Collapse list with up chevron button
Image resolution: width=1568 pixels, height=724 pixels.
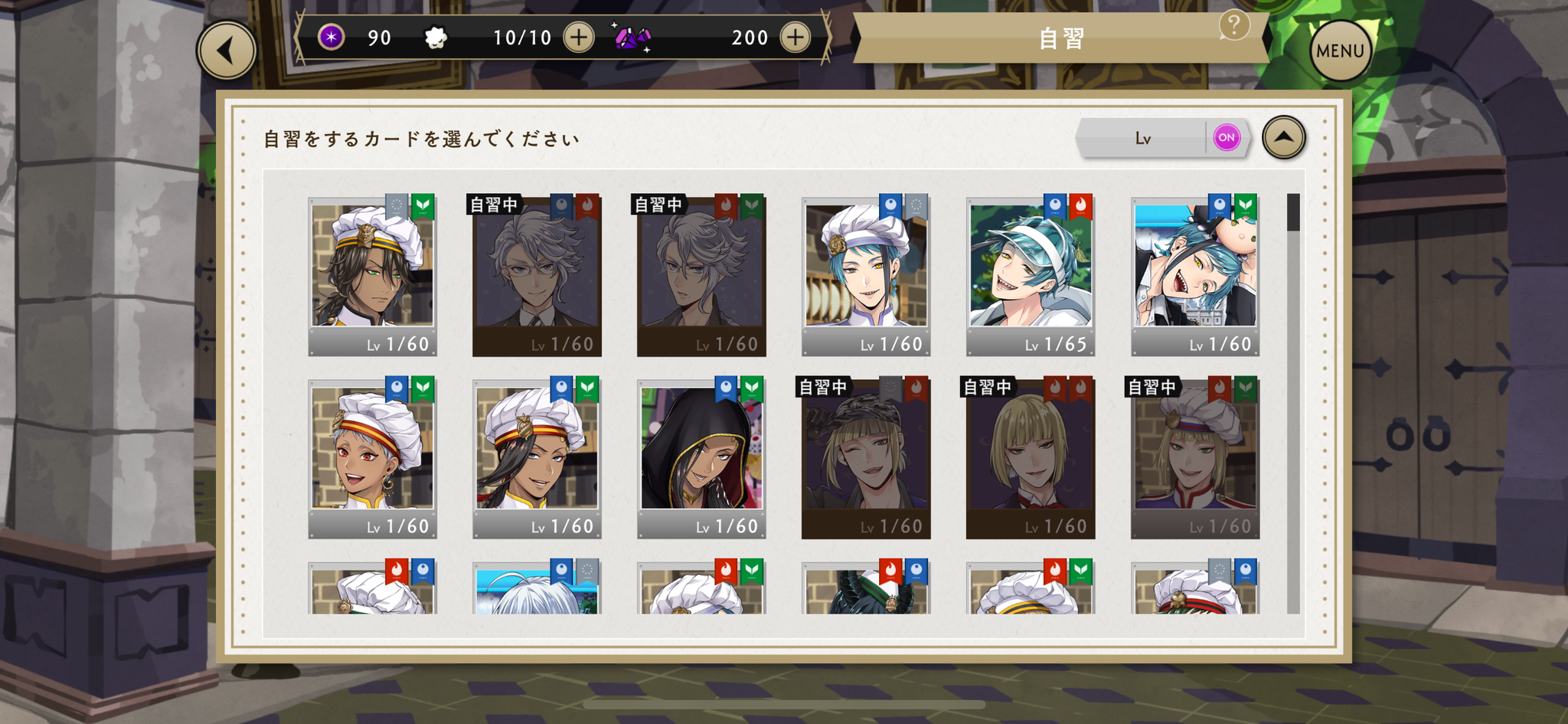pyautogui.click(x=1284, y=138)
